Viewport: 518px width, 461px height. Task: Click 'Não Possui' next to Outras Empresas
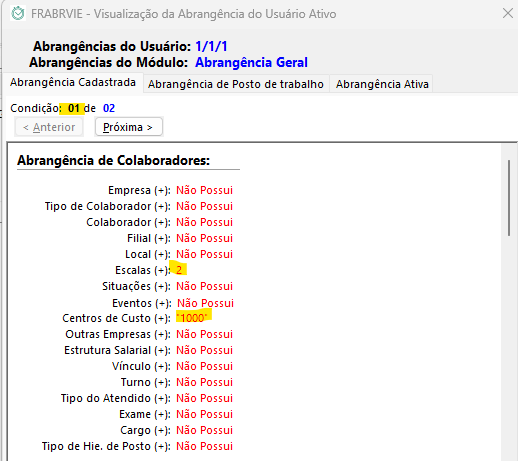click(204, 334)
